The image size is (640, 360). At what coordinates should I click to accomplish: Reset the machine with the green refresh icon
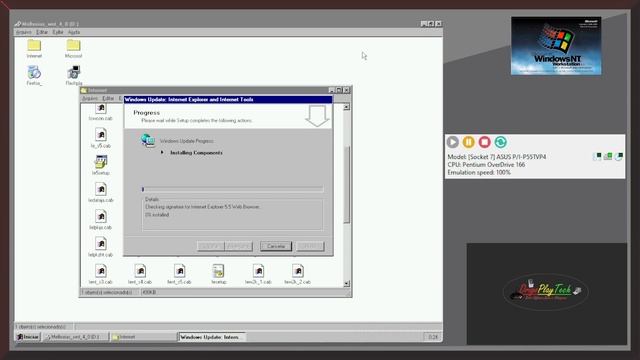point(501,142)
